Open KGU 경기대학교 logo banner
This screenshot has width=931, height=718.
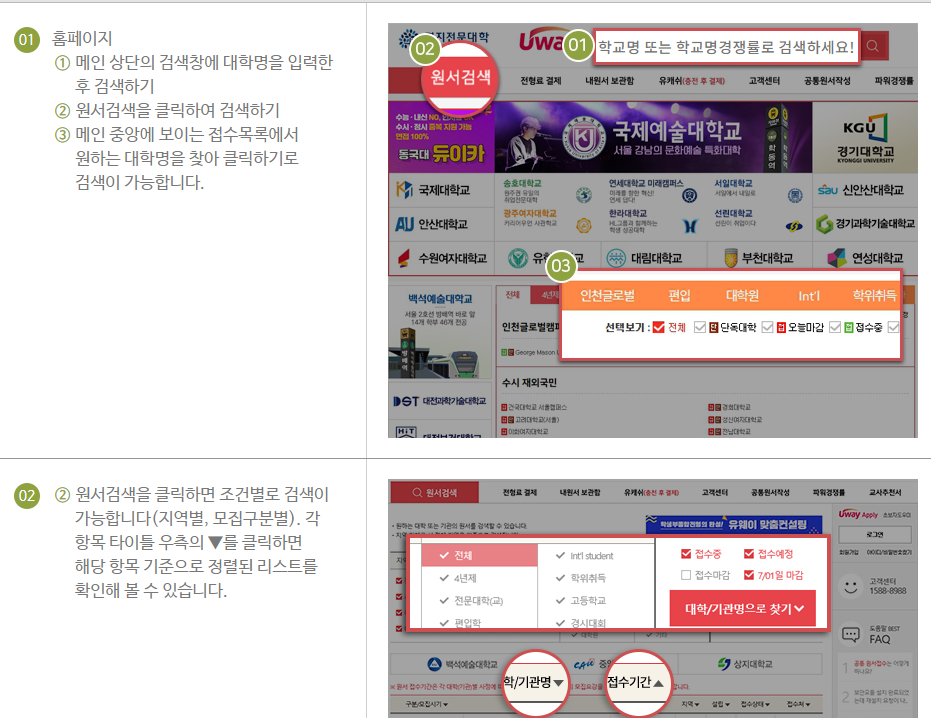pos(865,138)
